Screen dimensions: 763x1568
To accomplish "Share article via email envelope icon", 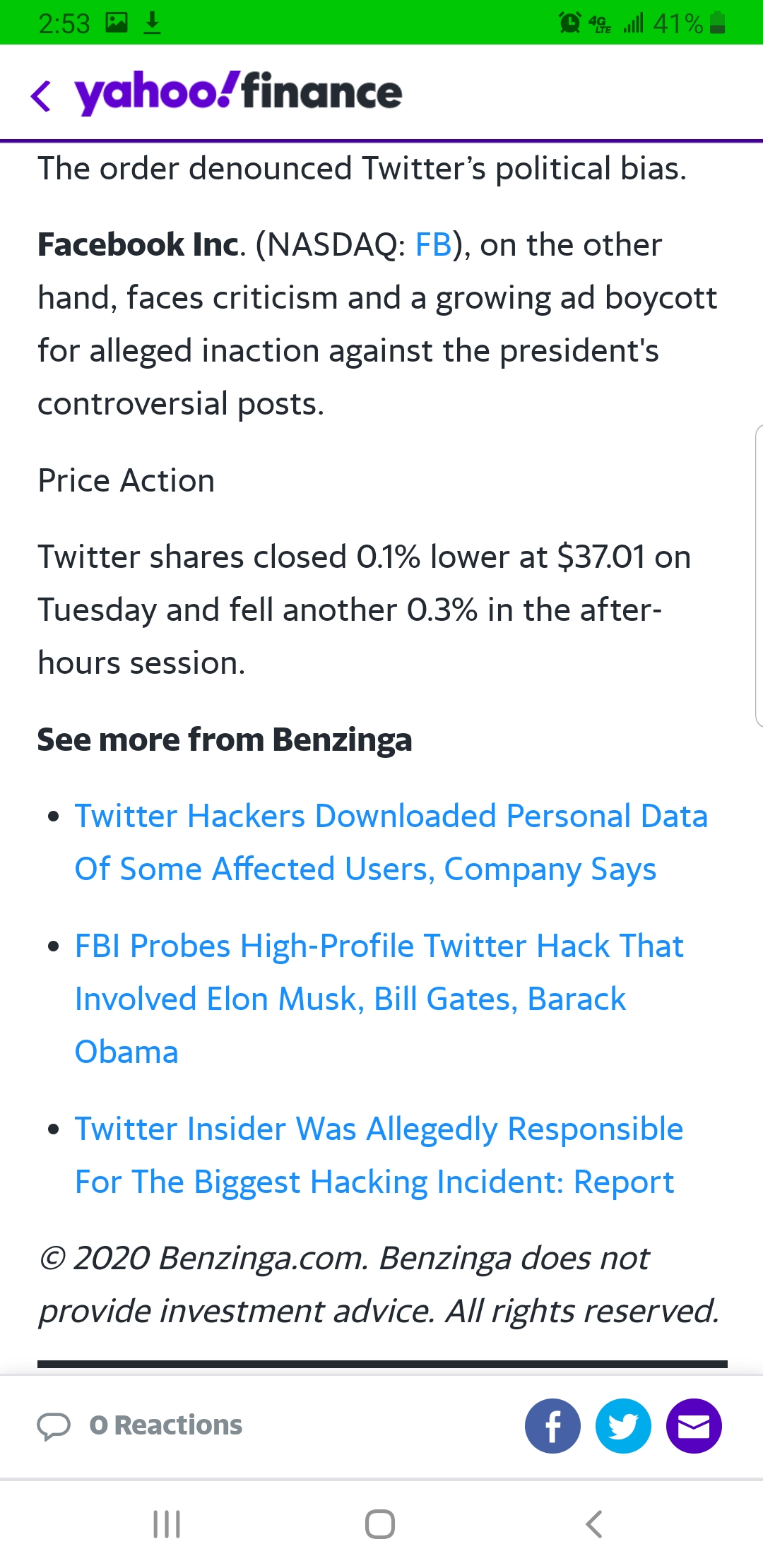I will point(694,1425).
